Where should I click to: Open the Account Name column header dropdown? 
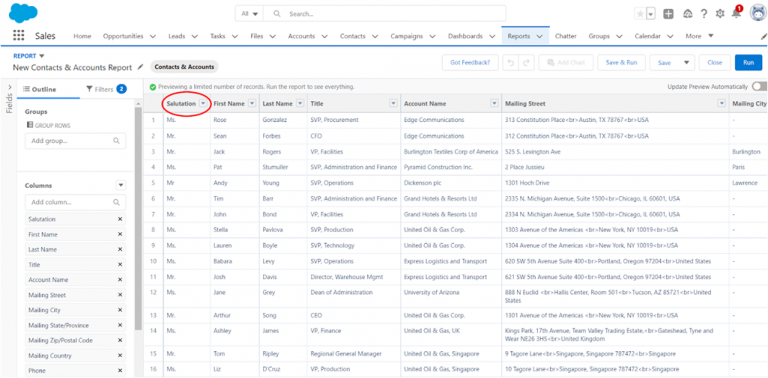(x=494, y=103)
